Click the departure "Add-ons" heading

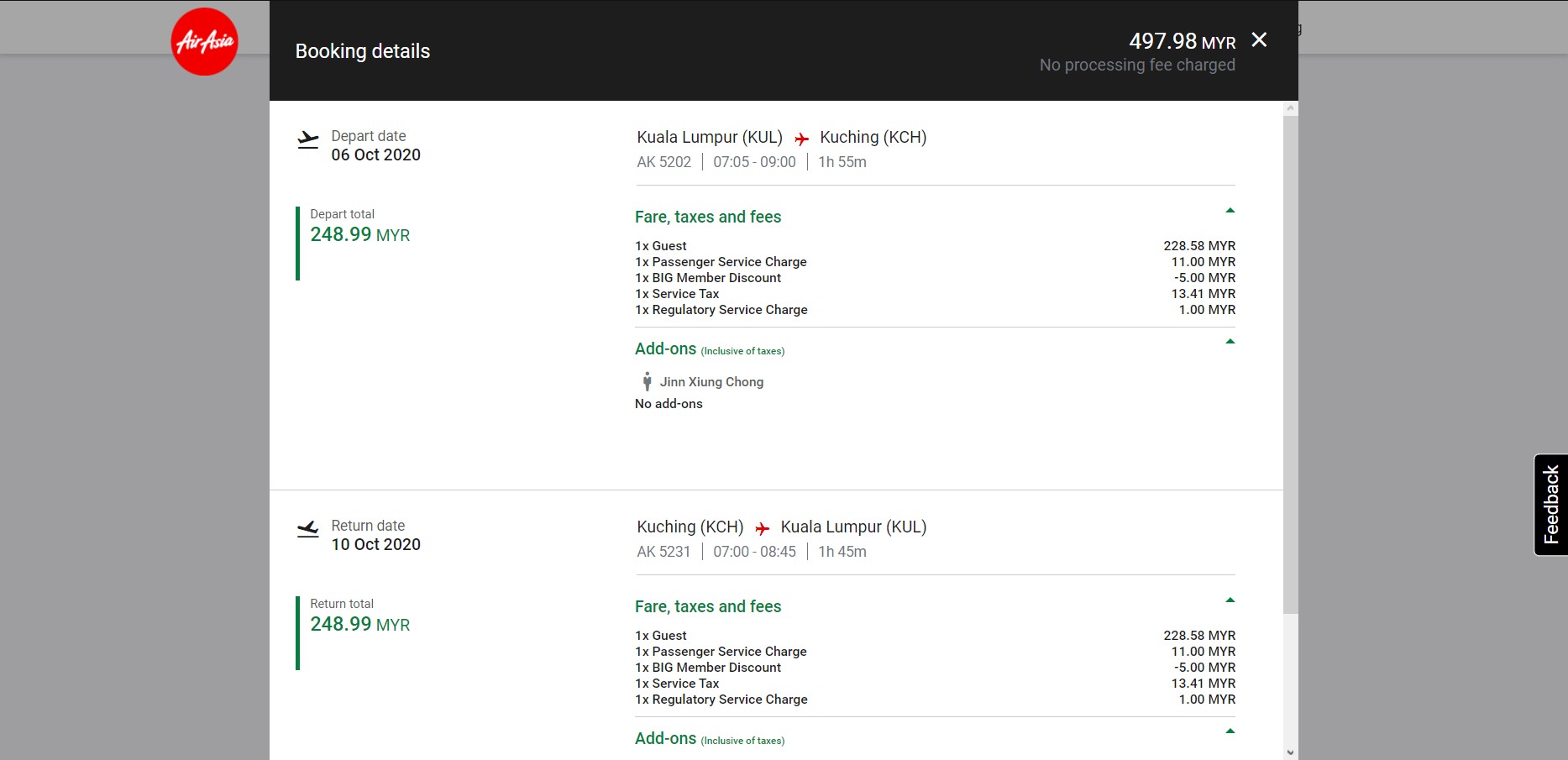tap(665, 349)
